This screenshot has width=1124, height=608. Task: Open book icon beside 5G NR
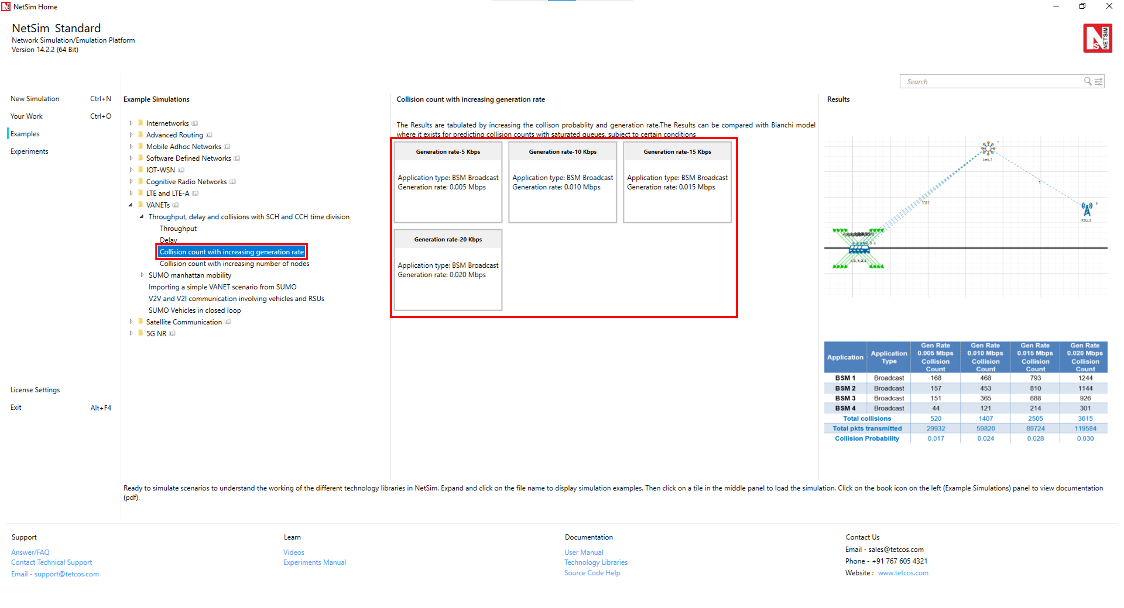(x=171, y=334)
